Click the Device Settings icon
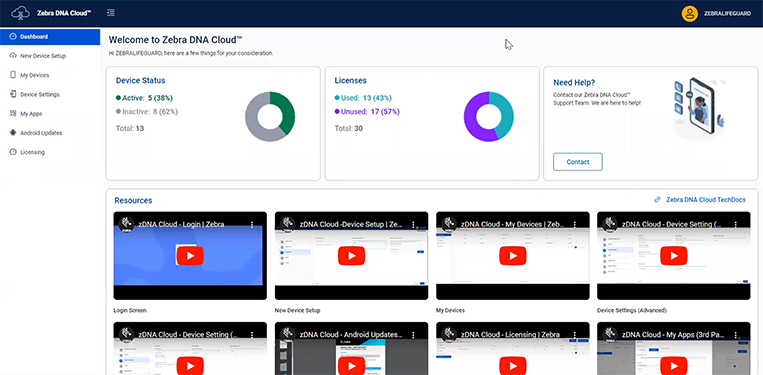The height and width of the screenshot is (375, 763). (x=13, y=94)
